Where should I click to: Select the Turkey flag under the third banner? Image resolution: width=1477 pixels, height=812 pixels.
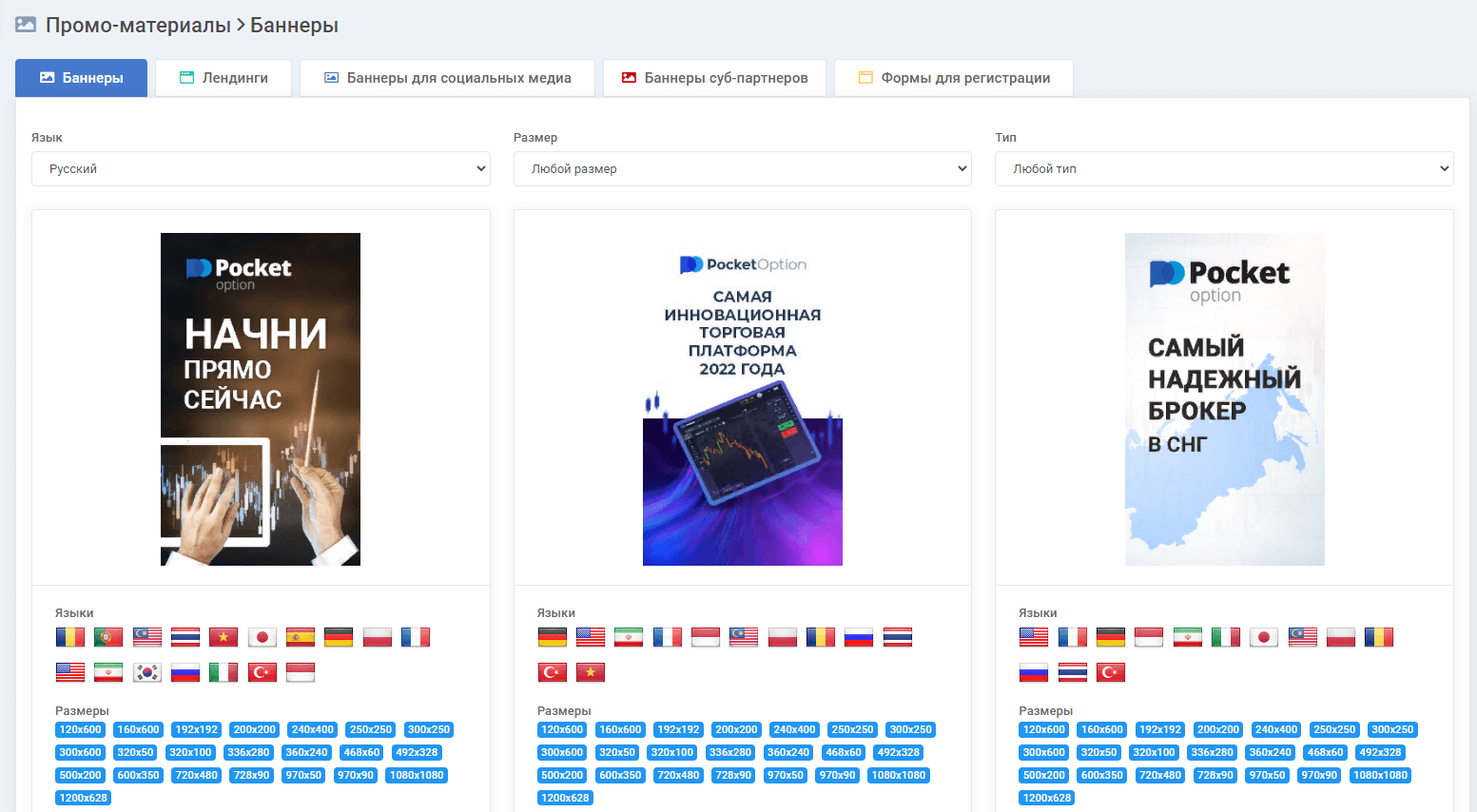click(1111, 672)
